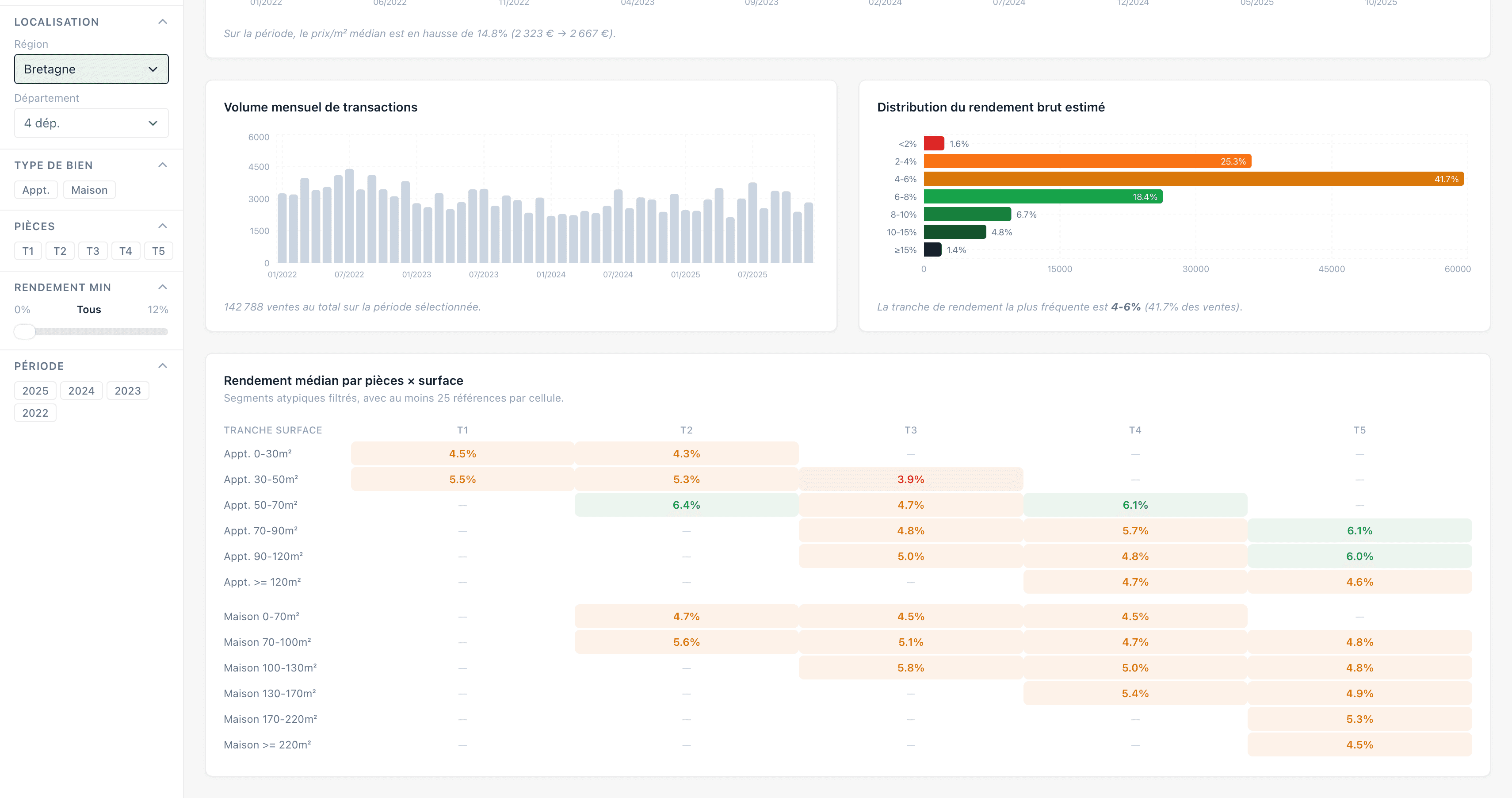Image resolution: width=1512 pixels, height=798 pixels.
Task: Click the 4.6% cell for Appt. >= 120m² T5
Action: (x=1359, y=582)
